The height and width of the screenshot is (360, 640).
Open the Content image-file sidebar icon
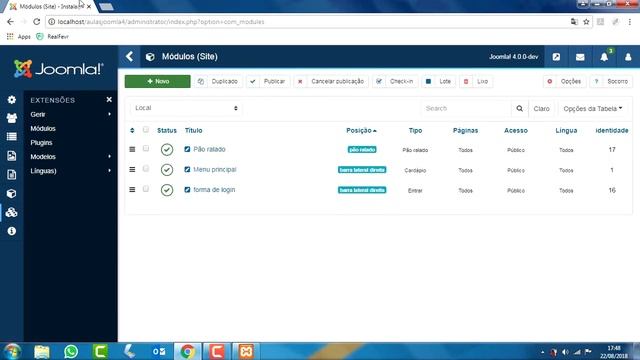click(x=11, y=156)
